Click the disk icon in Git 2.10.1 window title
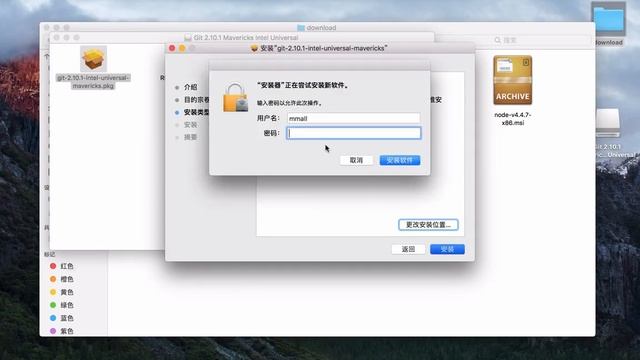This screenshot has height=360, width=640. (188, 38)
